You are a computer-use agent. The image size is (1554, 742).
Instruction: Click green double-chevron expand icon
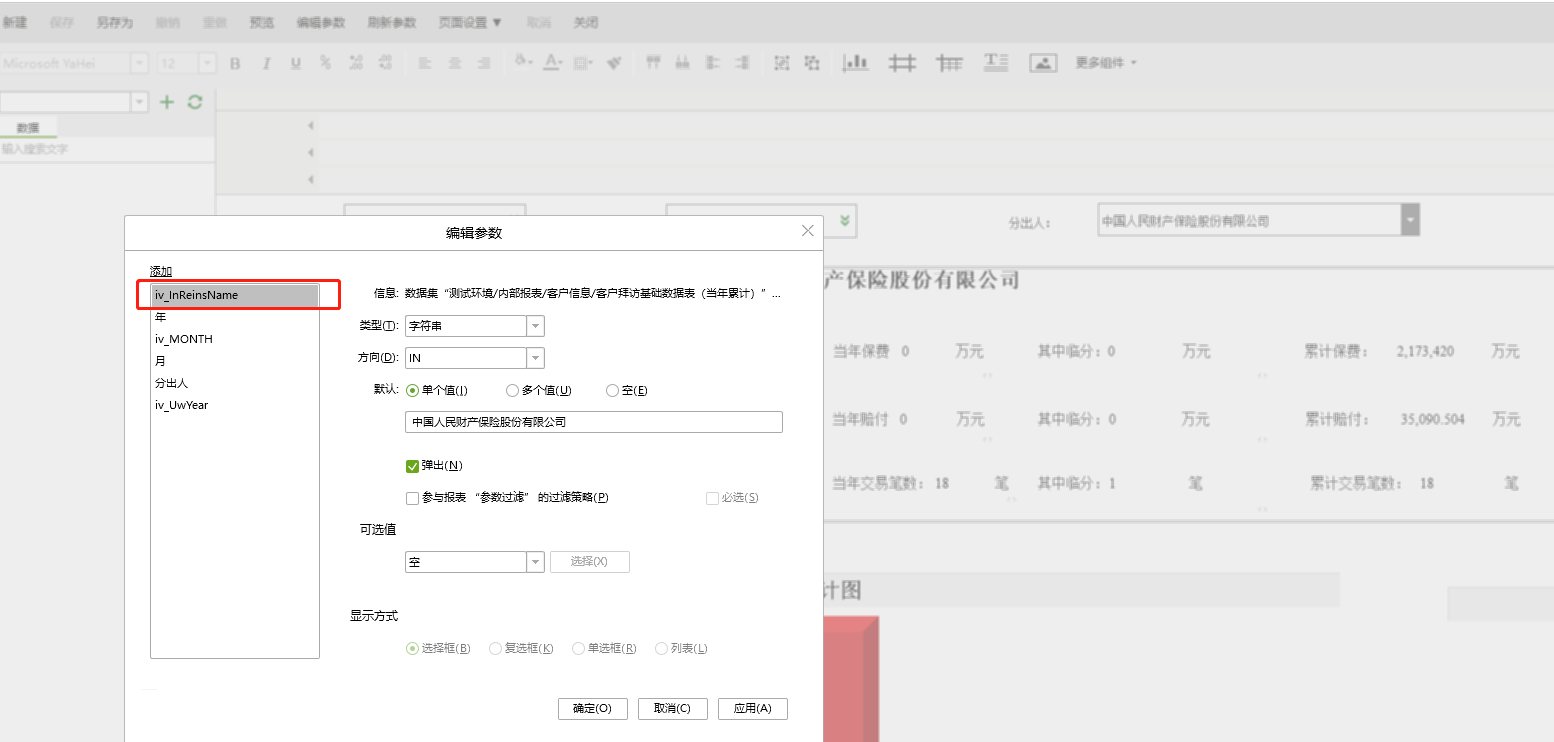846,221
